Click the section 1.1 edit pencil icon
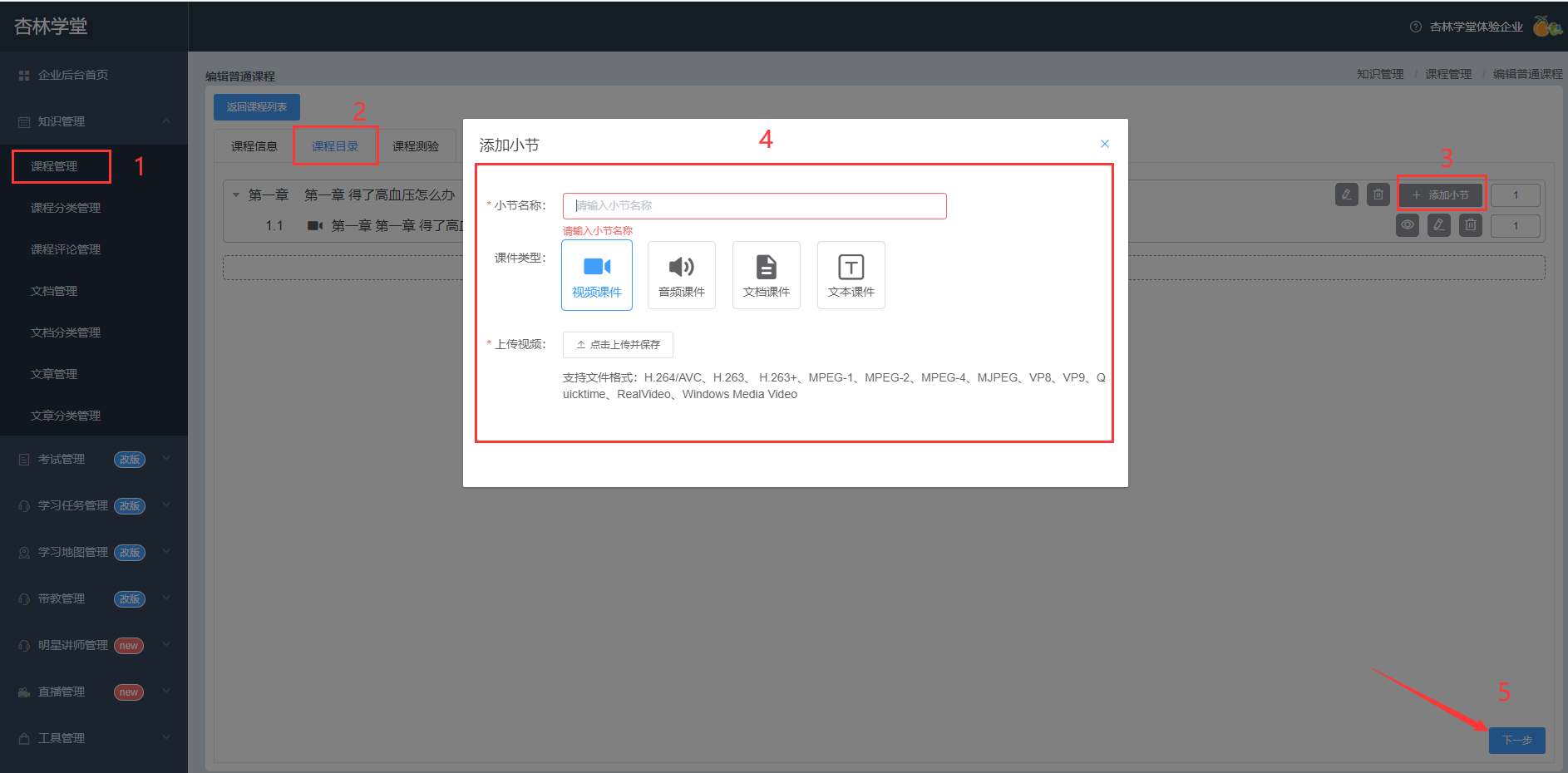The width and height of the screenshot is (1568, 773). [1439, 225]
